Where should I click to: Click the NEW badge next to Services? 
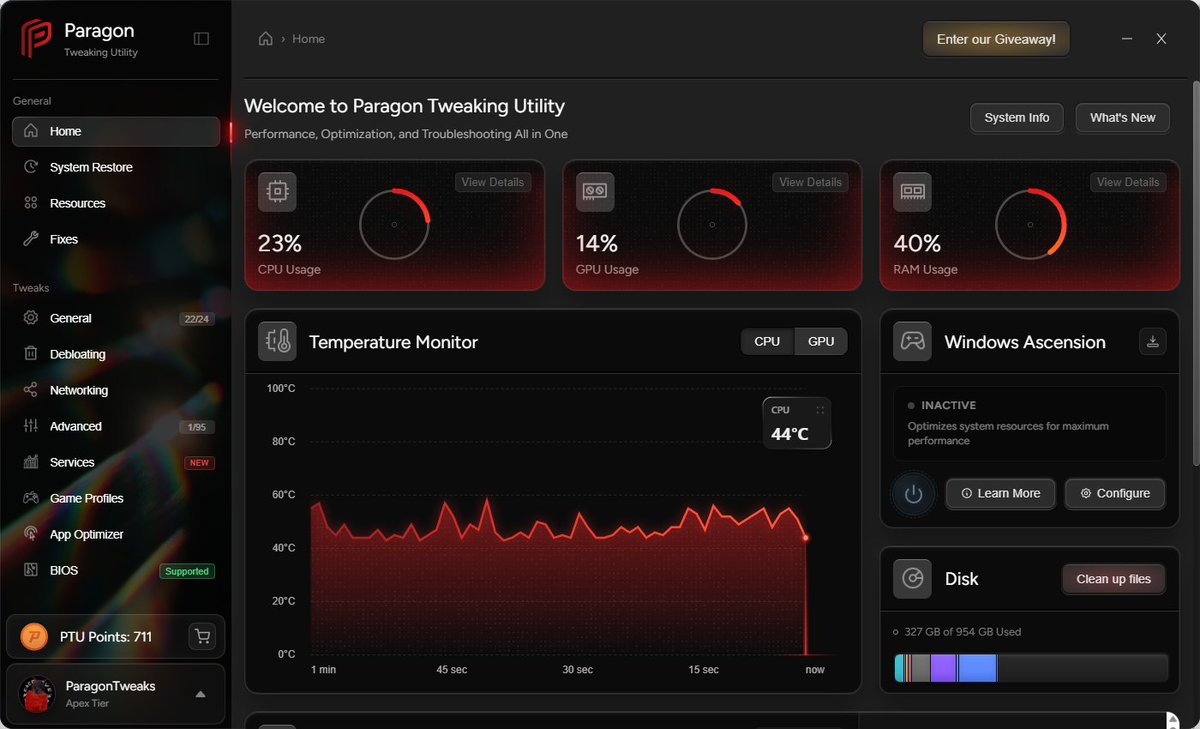tap(199, 463)
